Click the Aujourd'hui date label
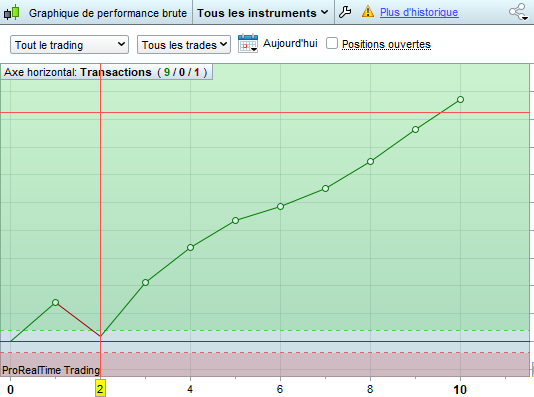Image resolution: width=534 pixels, height=397 pixels. pyautogui.click(x=290, y=43)
